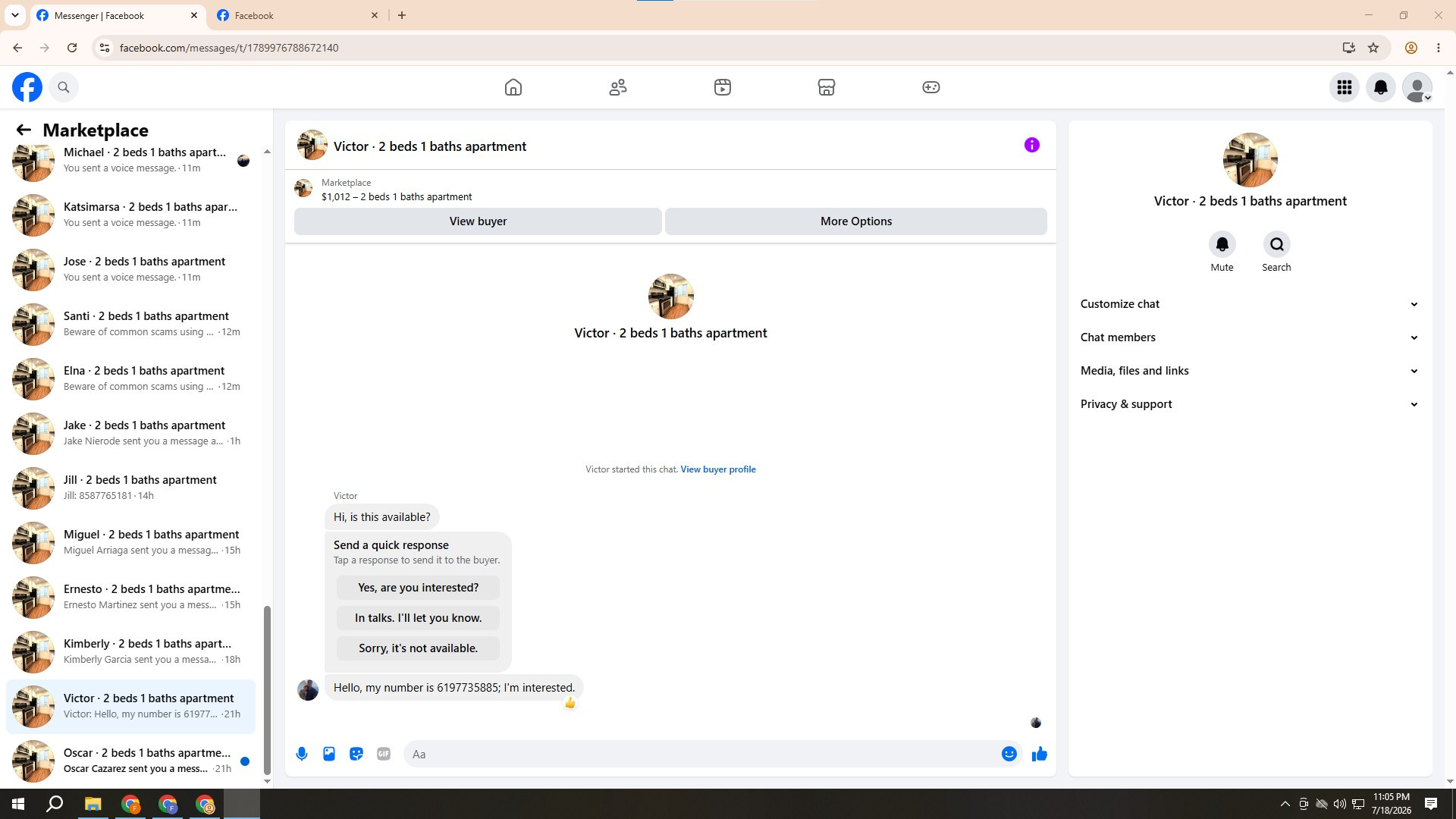Open a new browser tab
Screen dimensions: 1456x819
pyautogui.click(x=402, y=15)
